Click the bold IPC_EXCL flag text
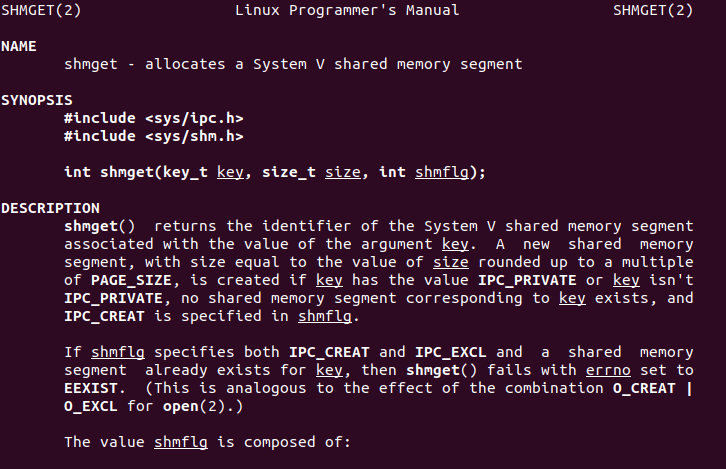This screenshot has width=726, height=469. coord(451,352)
